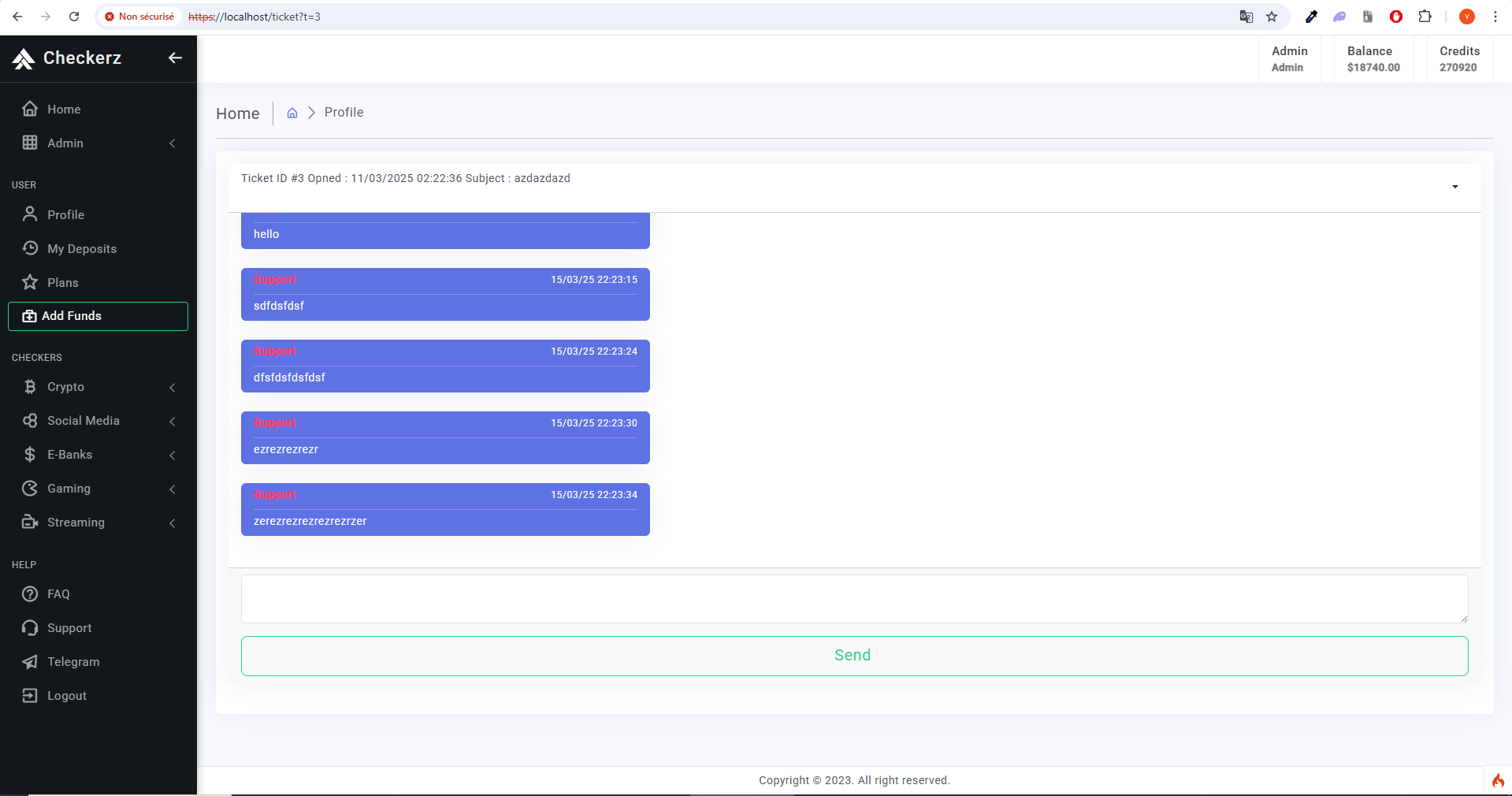
Task: Click the breadcrumb home icon
Action: [292, 113]
